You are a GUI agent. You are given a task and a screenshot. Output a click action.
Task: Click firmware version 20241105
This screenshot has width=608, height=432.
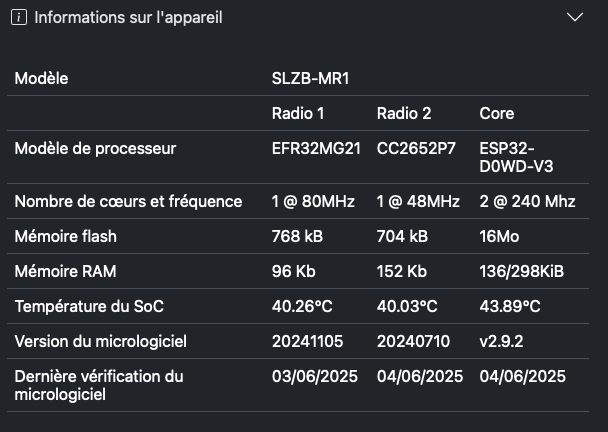pyautogui.click(x=307, y=341)
